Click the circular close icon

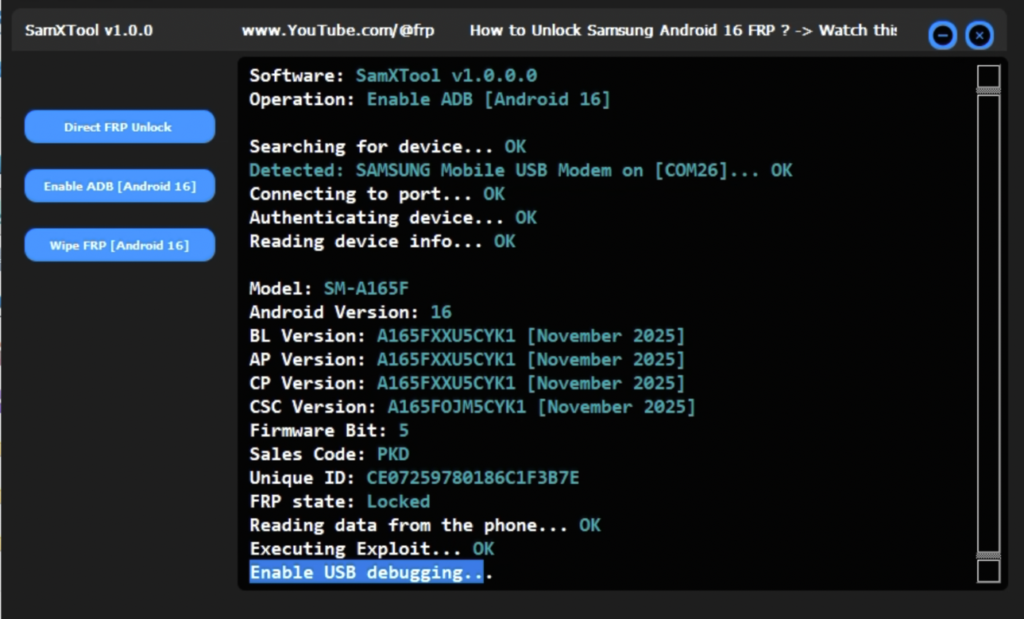pyautogui.click(x=979, y=35)
